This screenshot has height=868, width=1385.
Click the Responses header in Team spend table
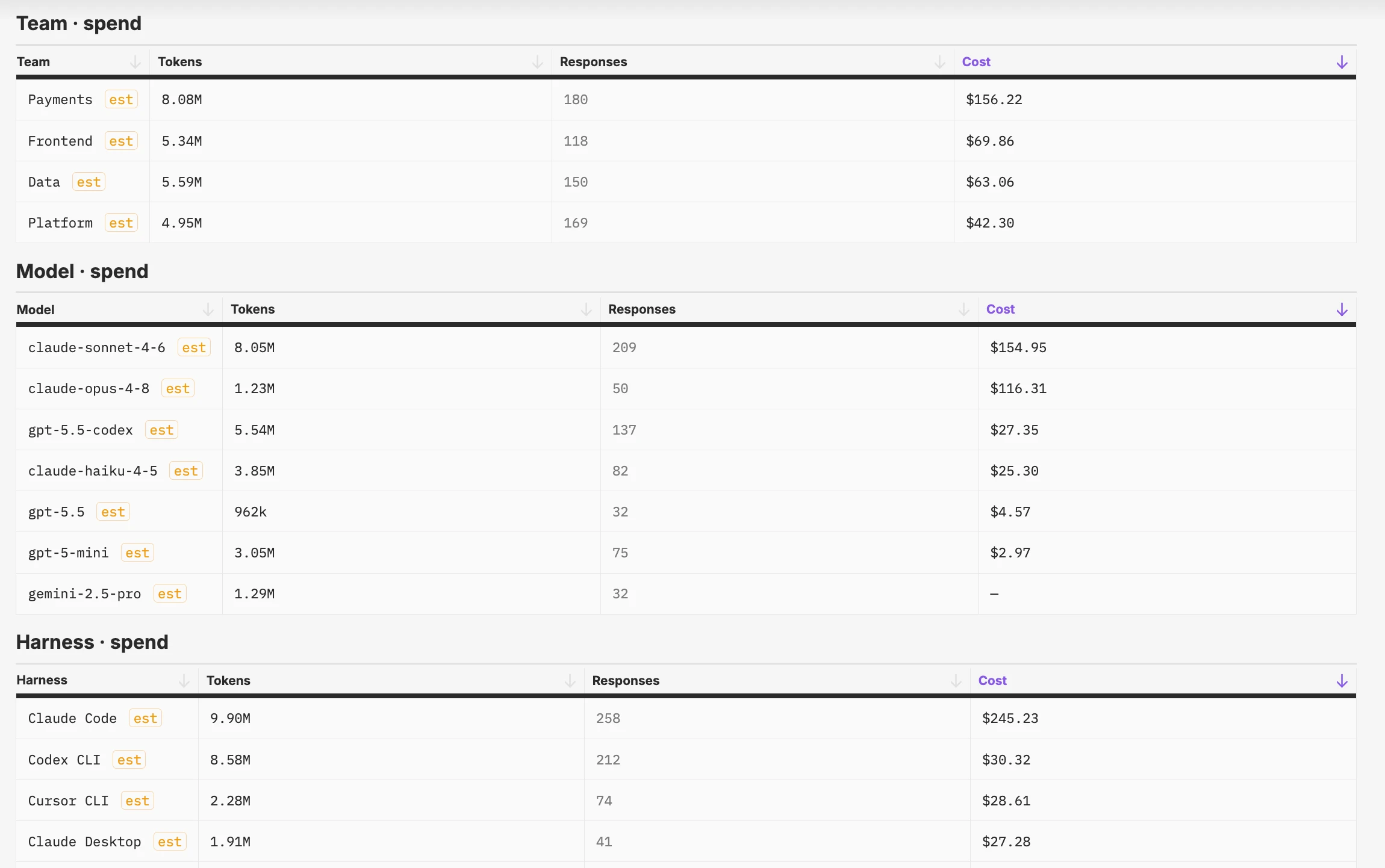593,62
